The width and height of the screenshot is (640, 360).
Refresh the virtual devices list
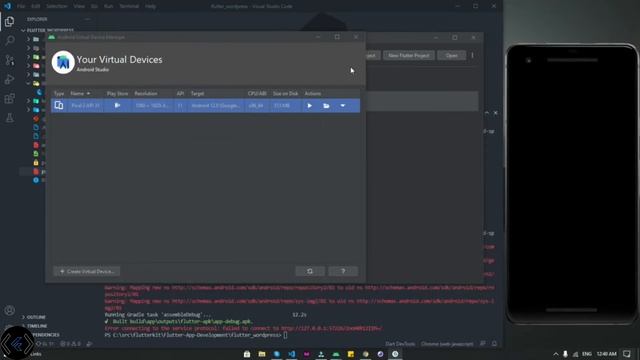click(x=310, y=271)
